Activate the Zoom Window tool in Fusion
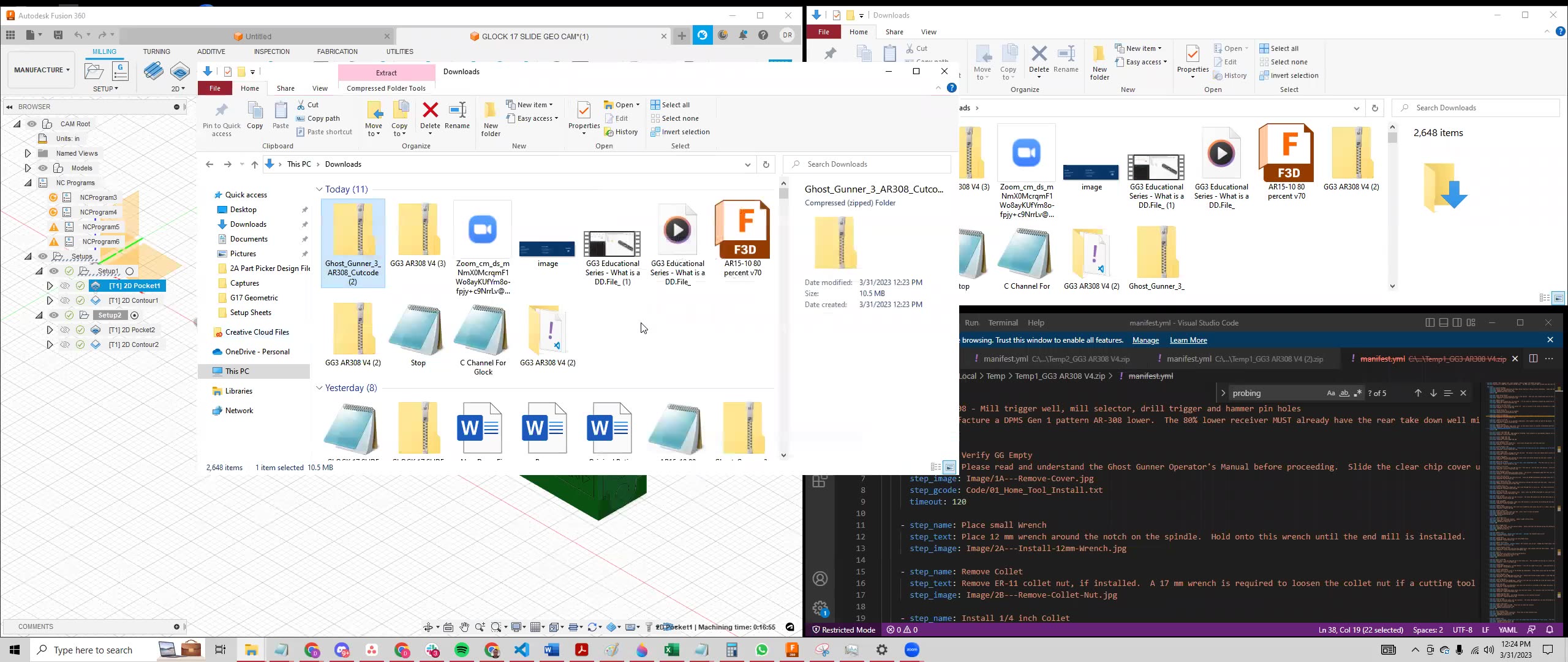The image size is (1568, 662). [x=497, y=627]
